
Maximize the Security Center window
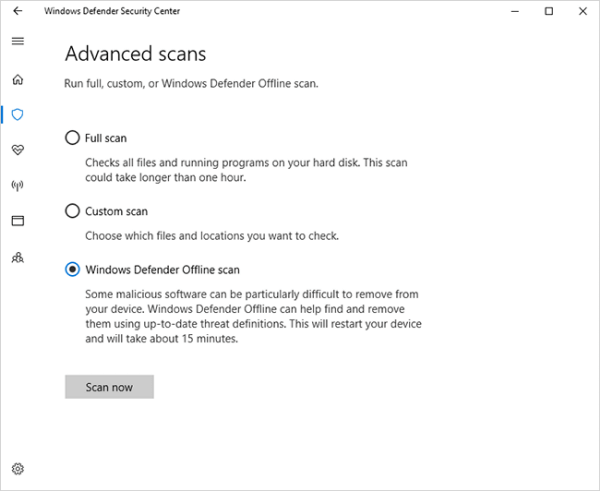click(549, 11)
